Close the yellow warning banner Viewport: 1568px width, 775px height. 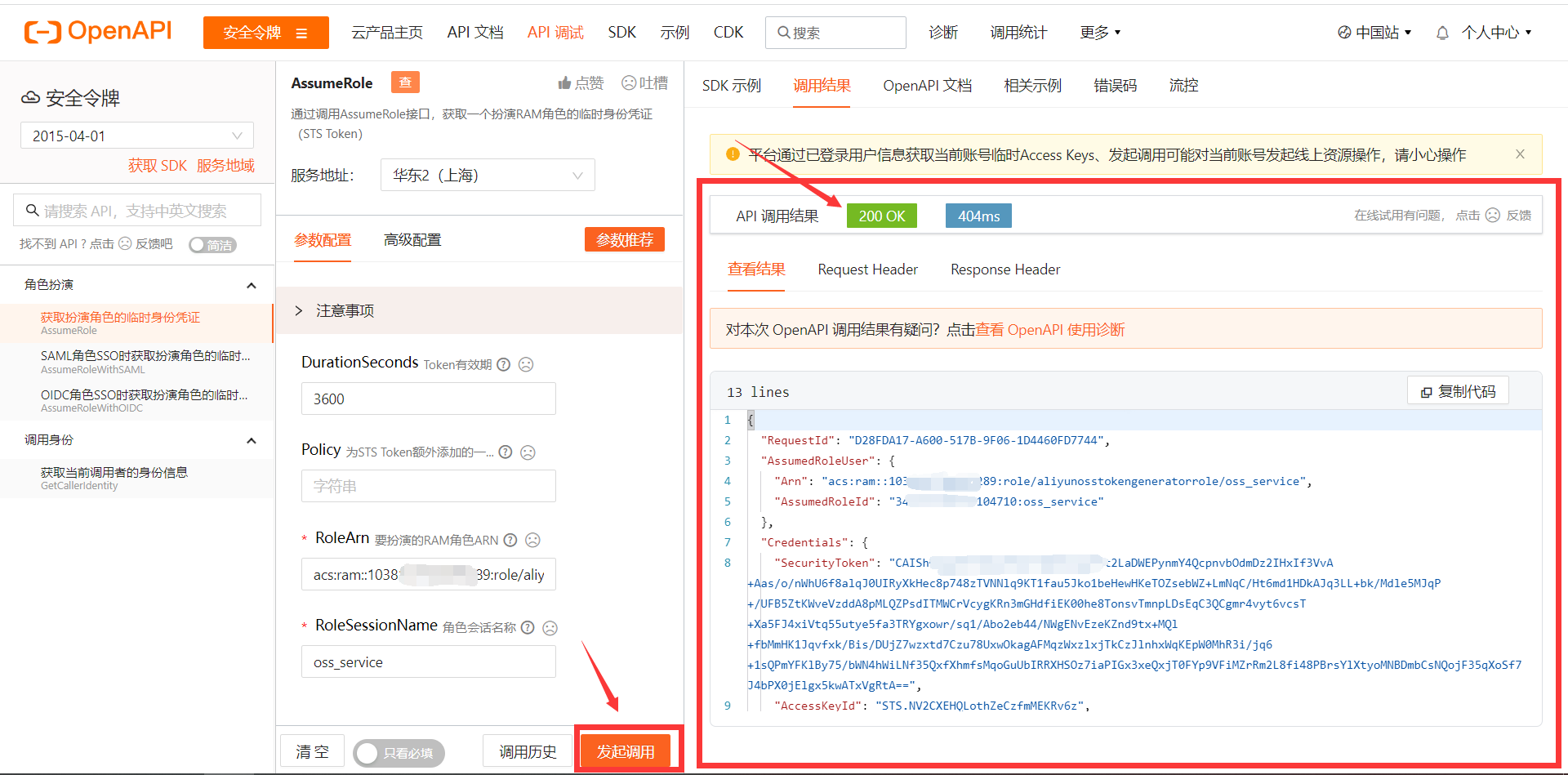(1520, 154)
